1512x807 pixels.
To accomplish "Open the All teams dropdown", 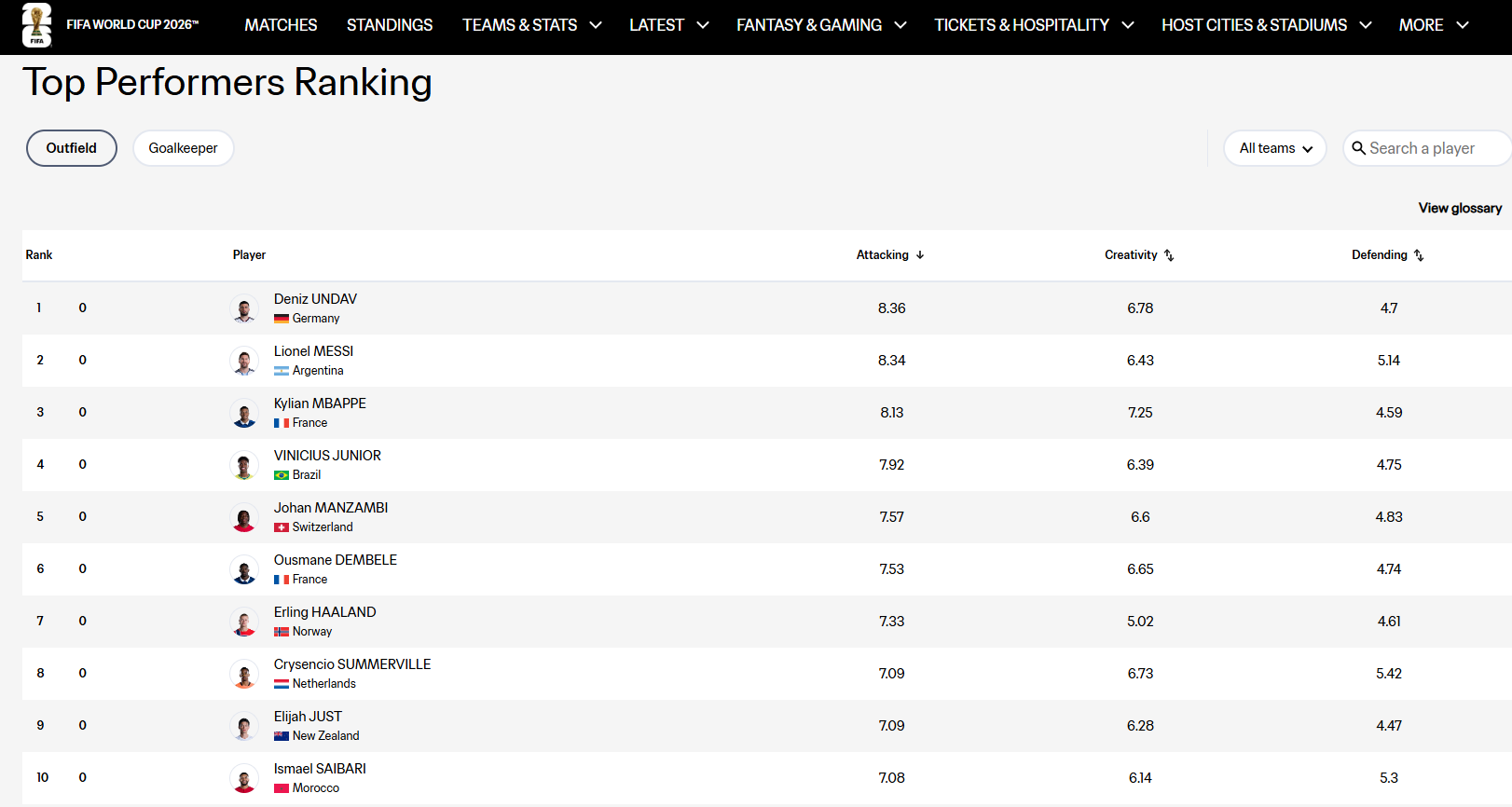I will pyautogui.click(x=1275, y=148).
